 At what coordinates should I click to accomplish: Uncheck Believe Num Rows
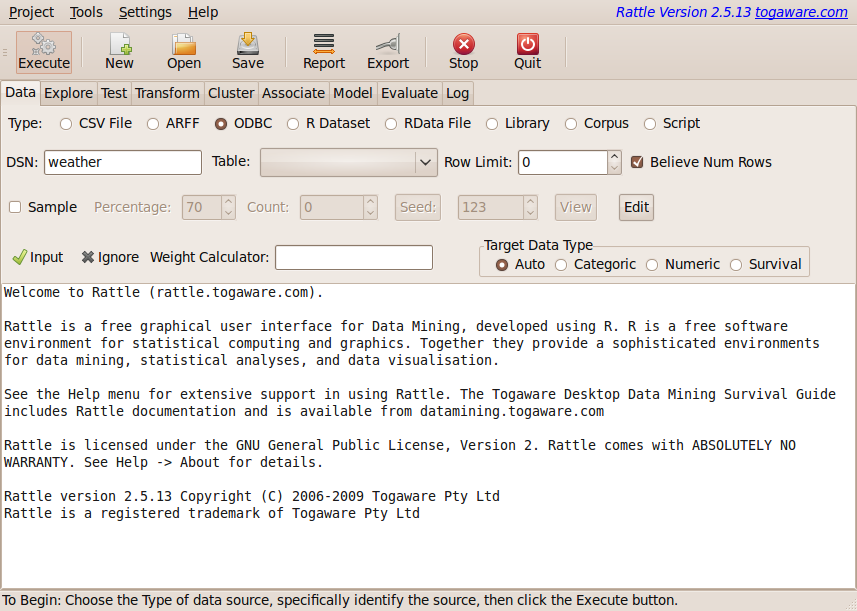[x=637, y=162]
